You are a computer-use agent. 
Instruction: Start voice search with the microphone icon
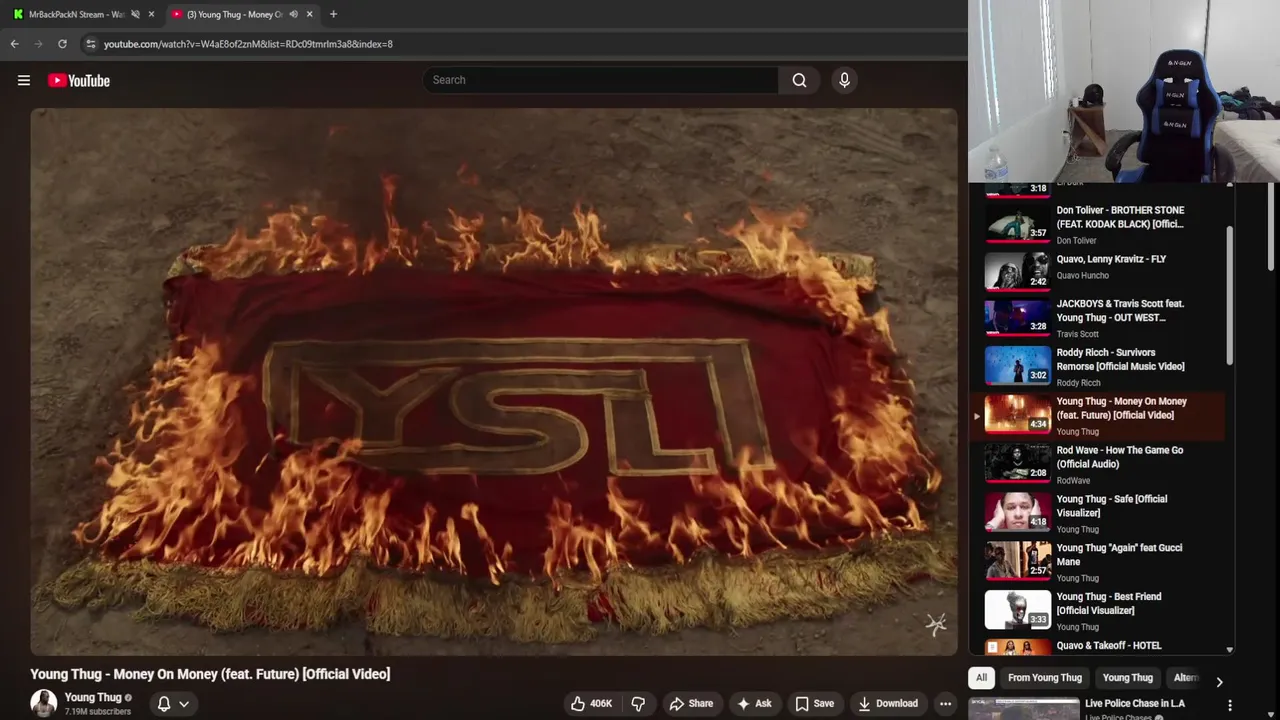[x=844, y=80]
